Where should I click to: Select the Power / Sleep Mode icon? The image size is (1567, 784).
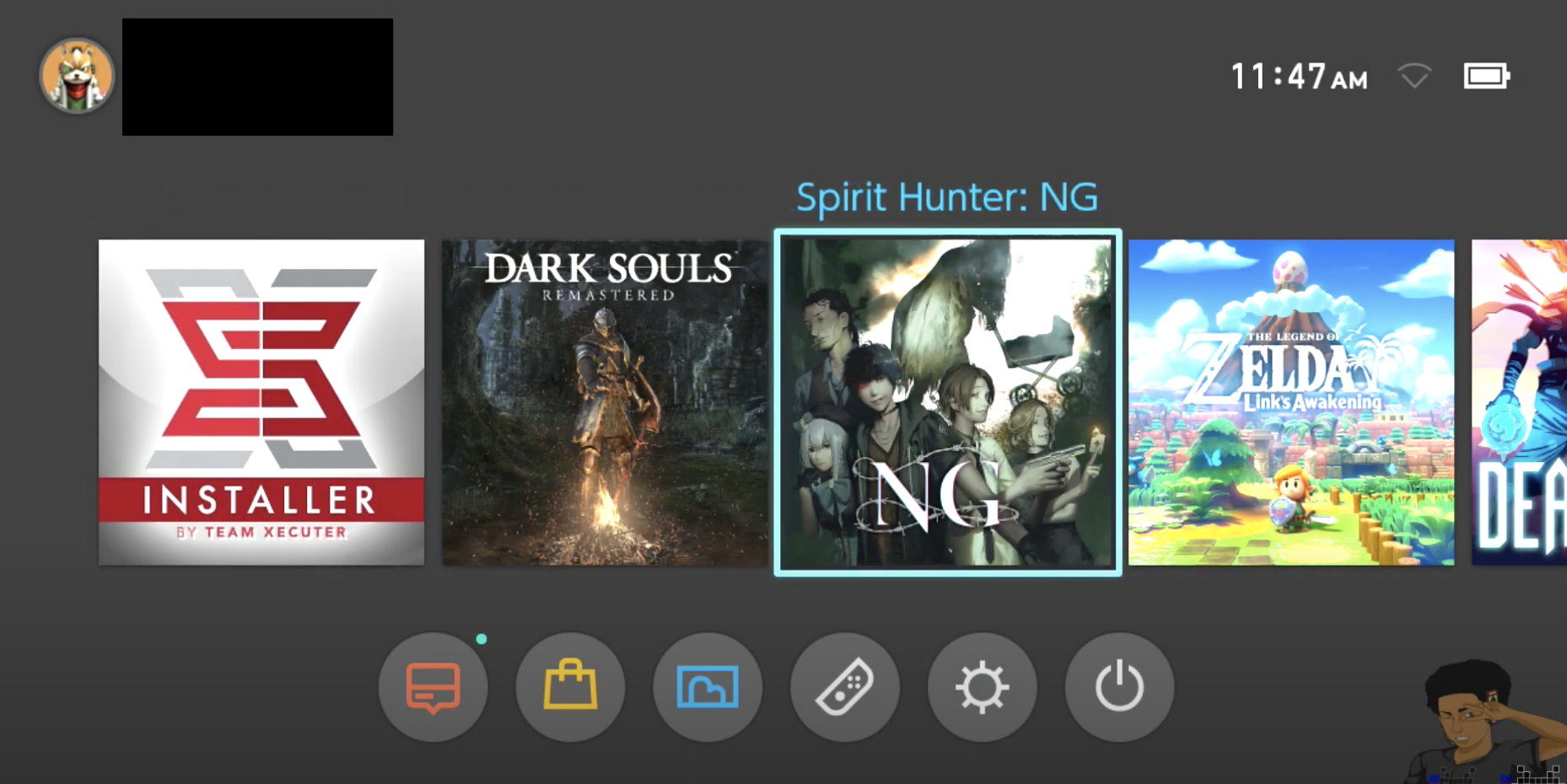point(1119,687)
